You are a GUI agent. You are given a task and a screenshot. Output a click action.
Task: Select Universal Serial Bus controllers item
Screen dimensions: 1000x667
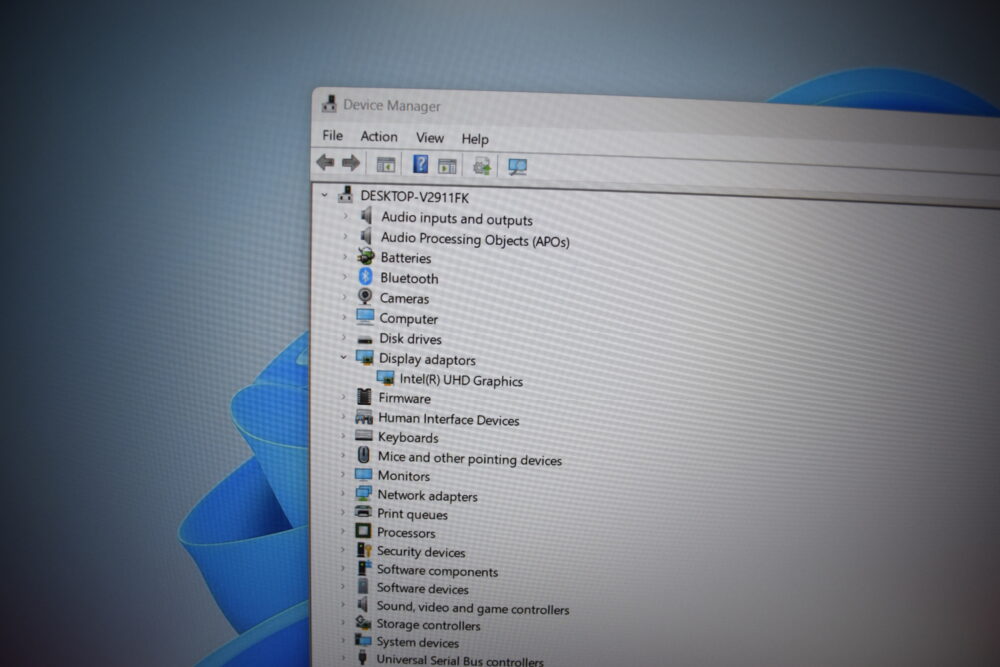click(460, 661)
